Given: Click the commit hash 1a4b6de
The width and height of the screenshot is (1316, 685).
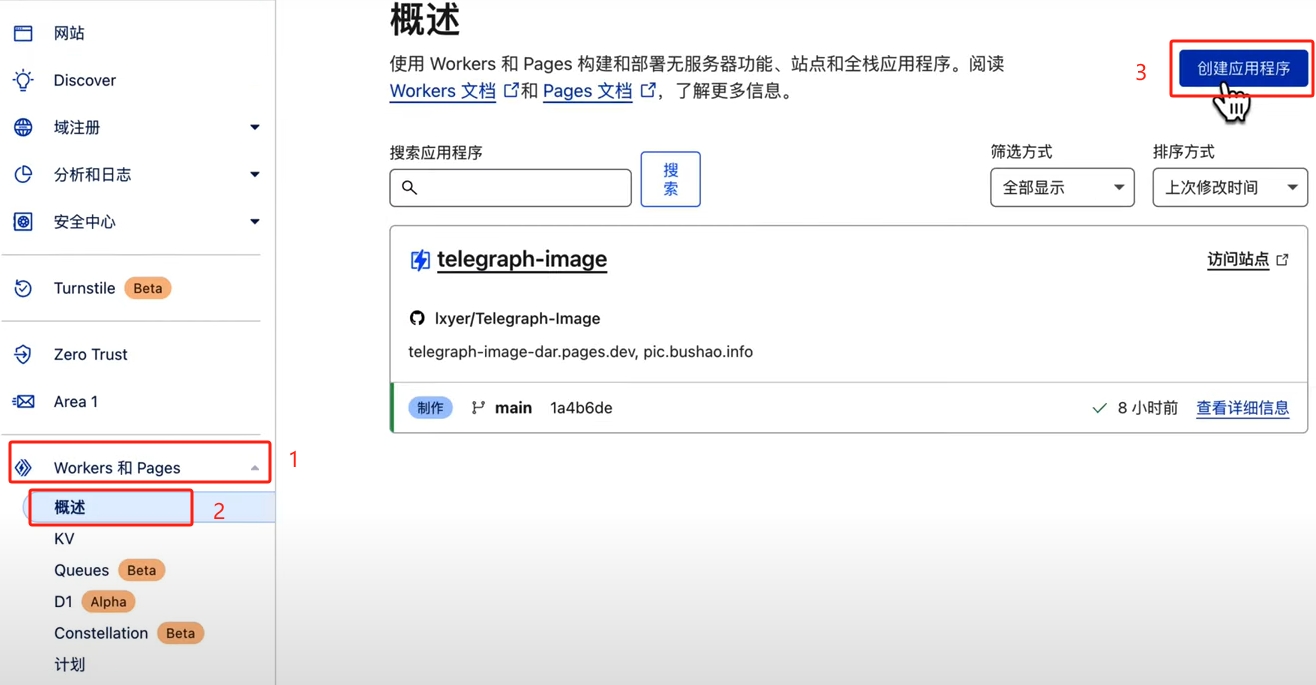Looking at the screenshot, I should click(x=581, y=408).
